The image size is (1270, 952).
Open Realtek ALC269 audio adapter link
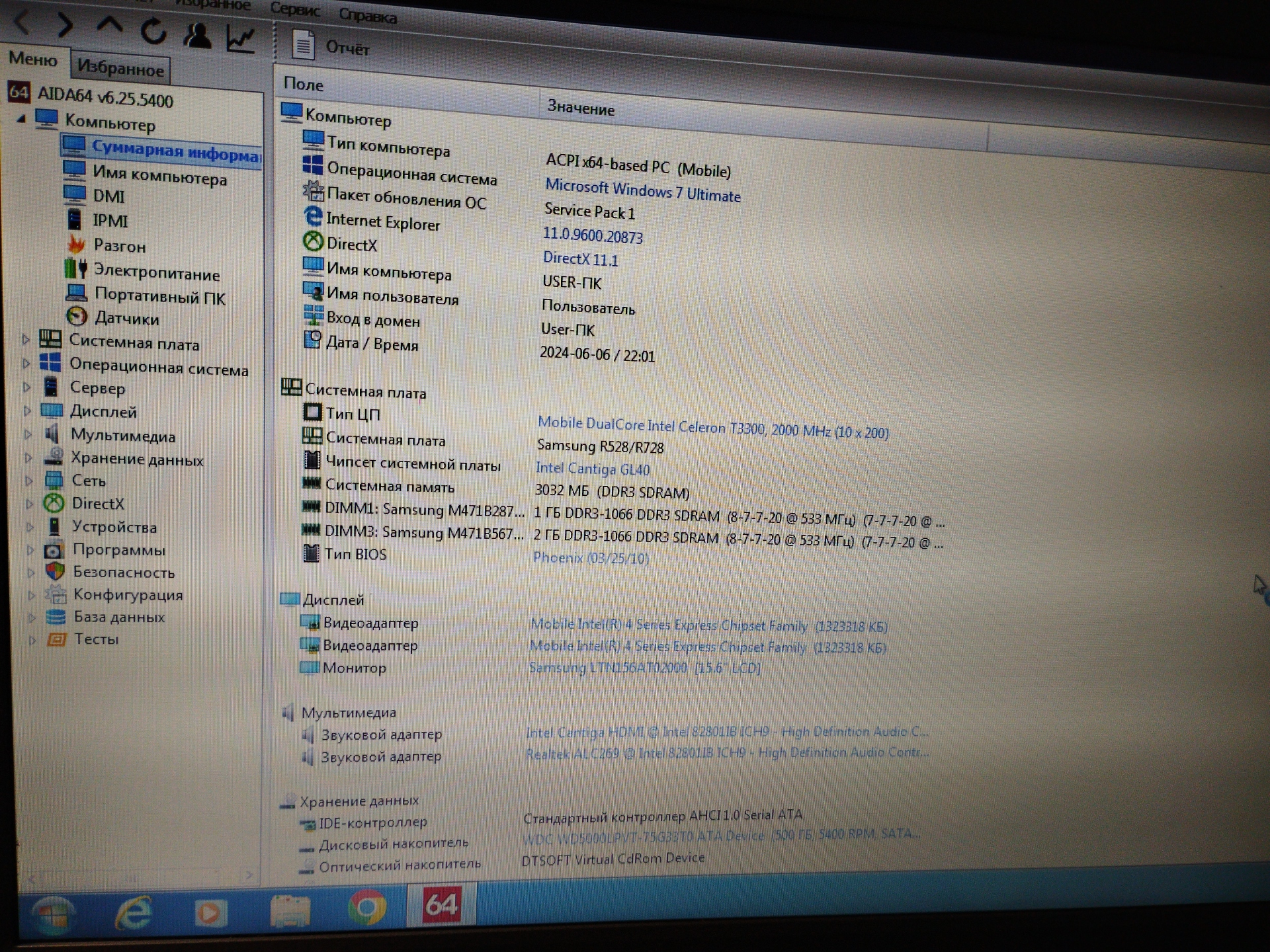click(727, 753)
